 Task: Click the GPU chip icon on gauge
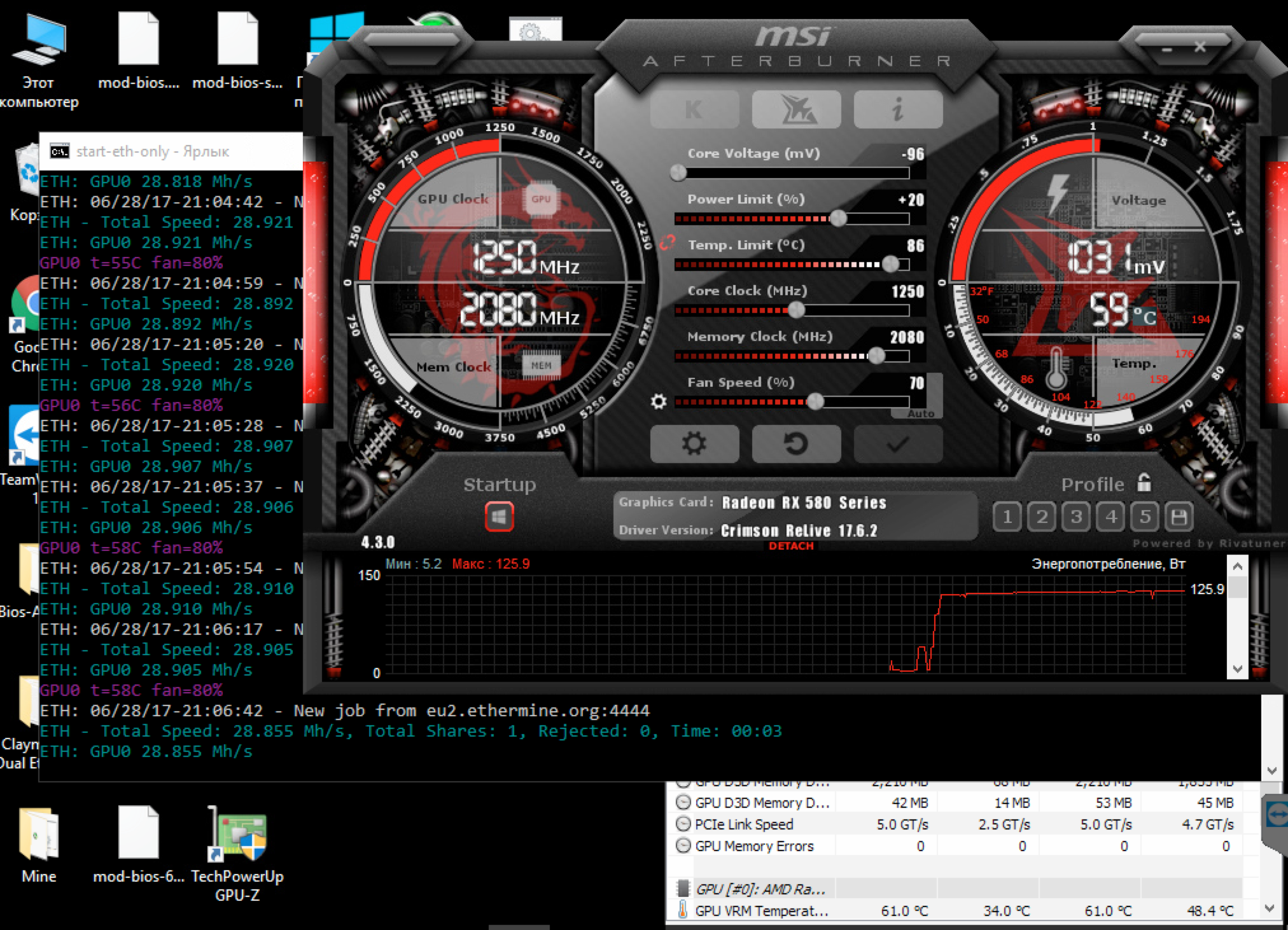541,199
